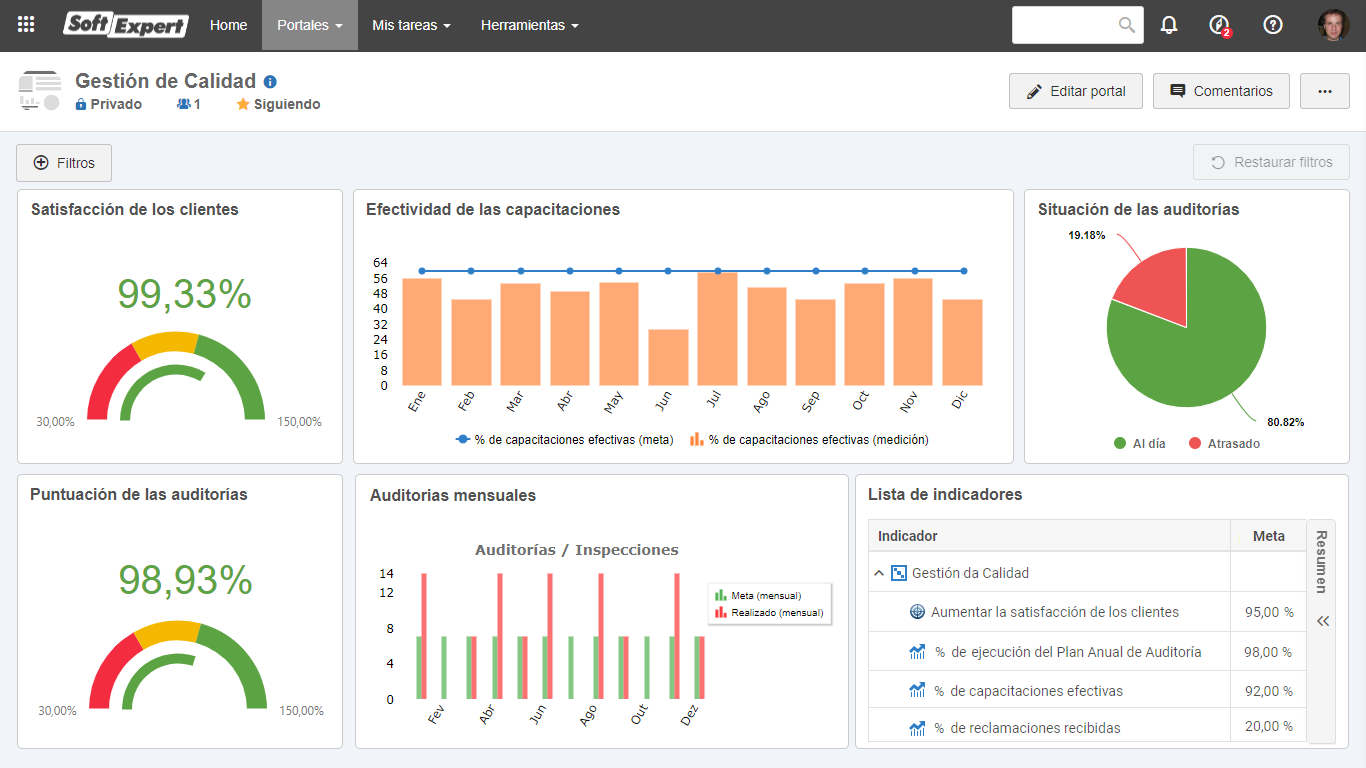Screen dimensions: 1366x768
Task: Open the Herramientas menu
Action: (529, 25)
